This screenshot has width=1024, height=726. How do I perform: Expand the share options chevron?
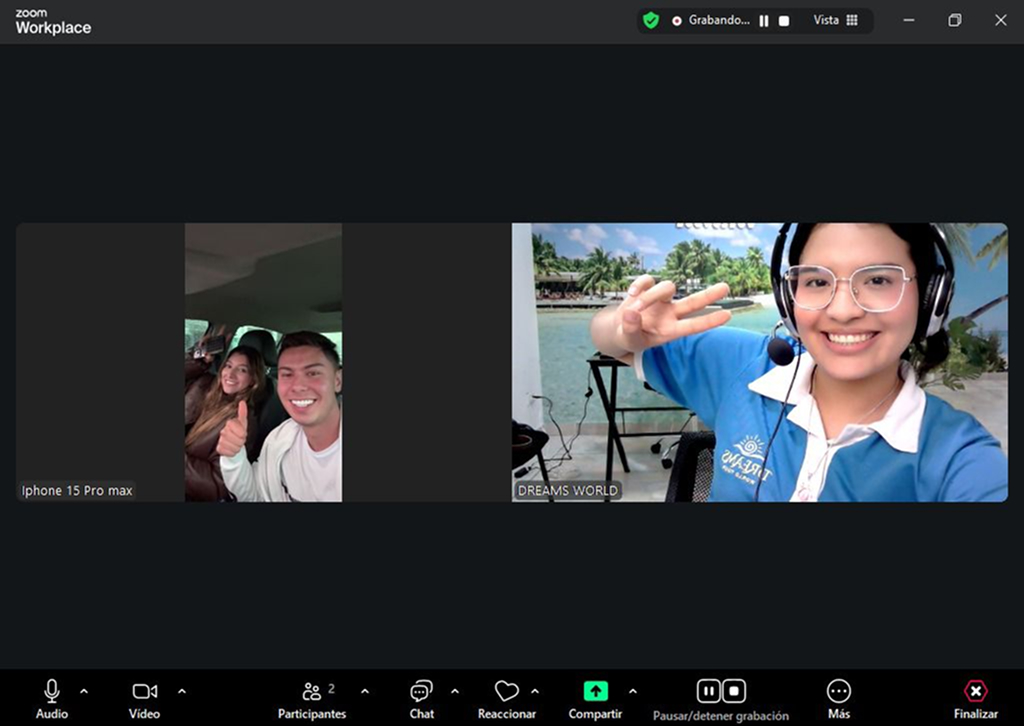coord(632,691)
